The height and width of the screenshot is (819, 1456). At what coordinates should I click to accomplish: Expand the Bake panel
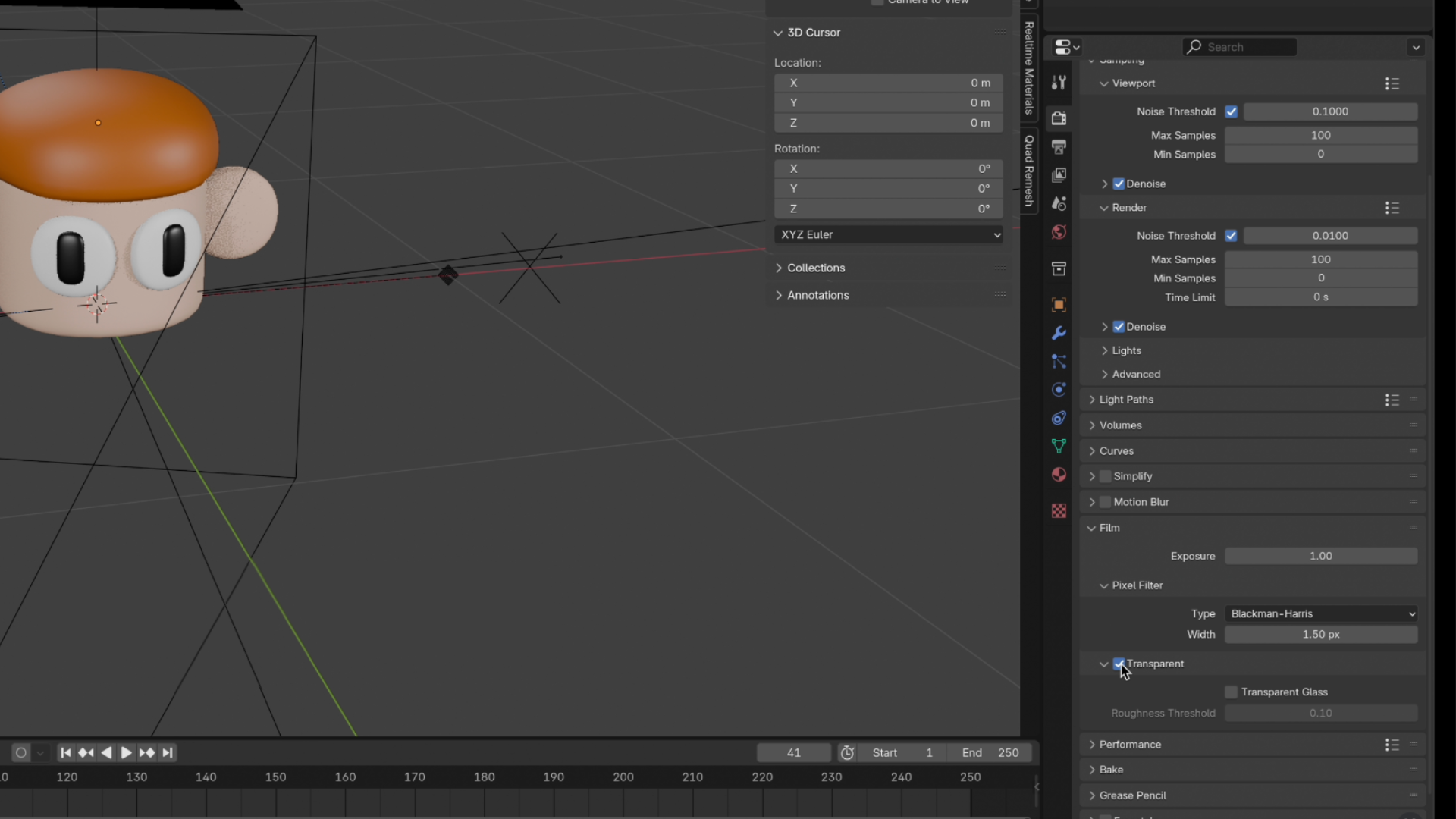pyautogui.click(x=1092, y=770)
